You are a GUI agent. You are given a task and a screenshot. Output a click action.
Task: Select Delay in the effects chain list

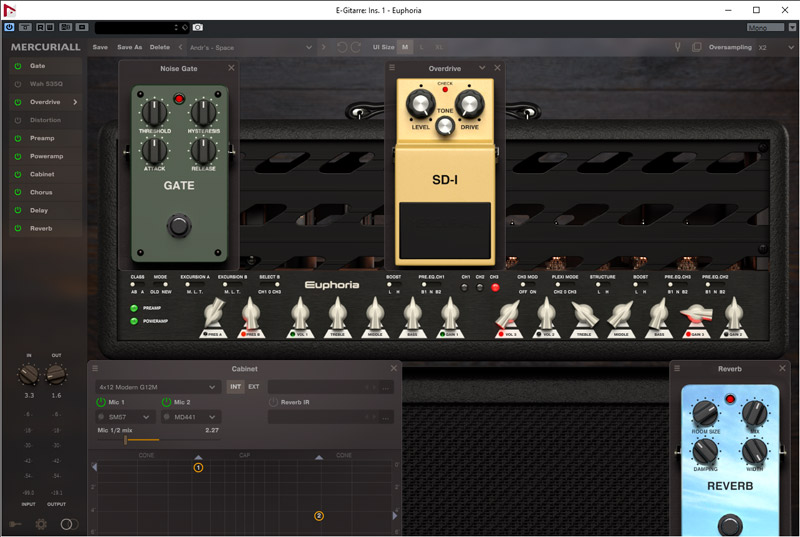[x=38, y=210]
